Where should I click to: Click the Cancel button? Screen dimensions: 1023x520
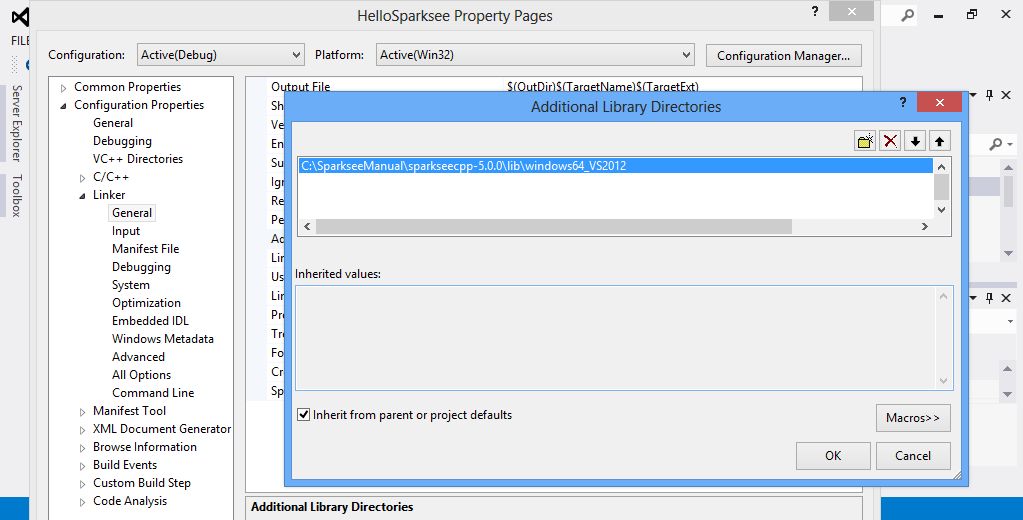[913, 455]
